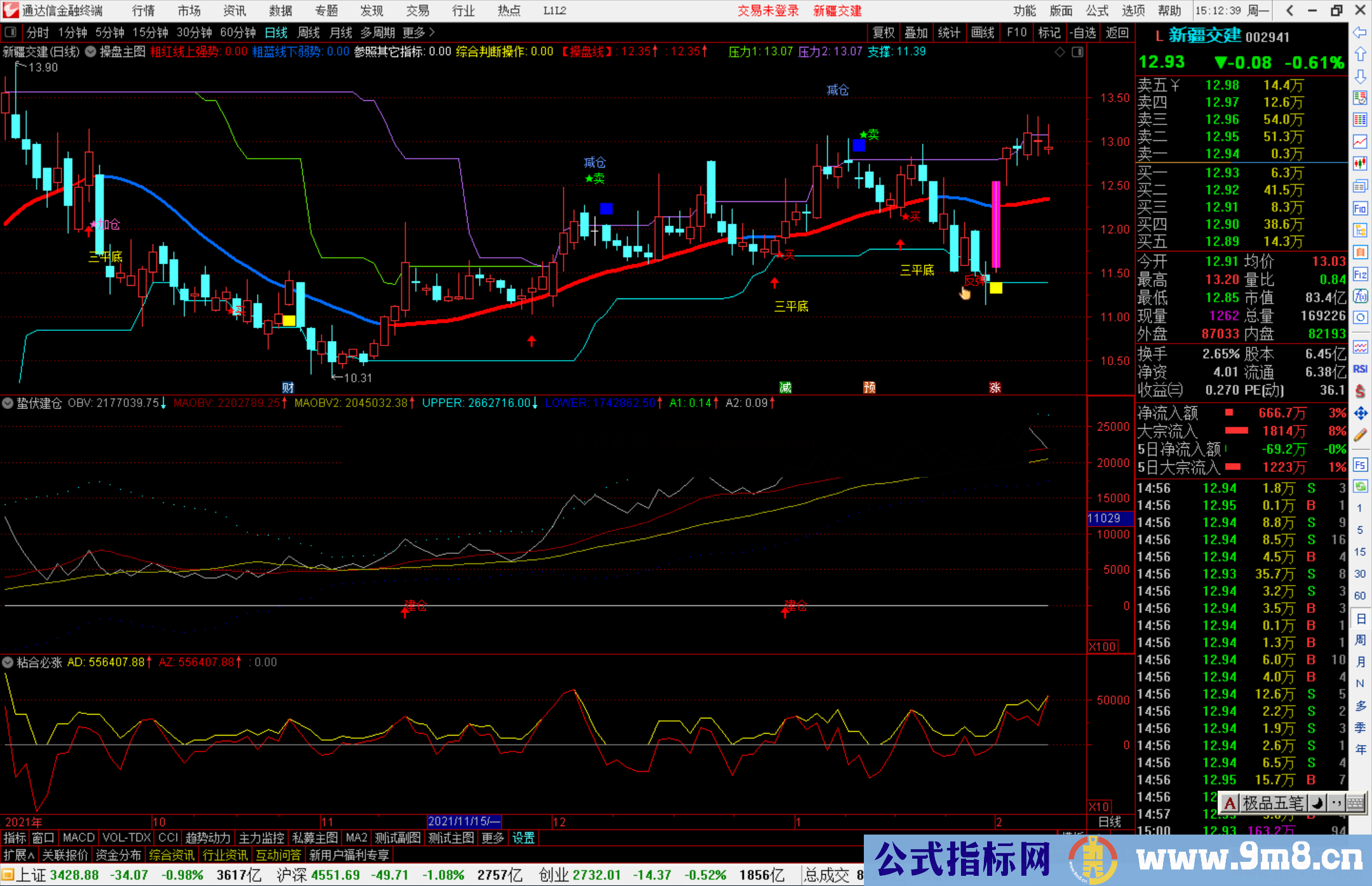1372x886 pixels.
Task: Click the 复权 button above the chart
Action: tap(884, 32)
